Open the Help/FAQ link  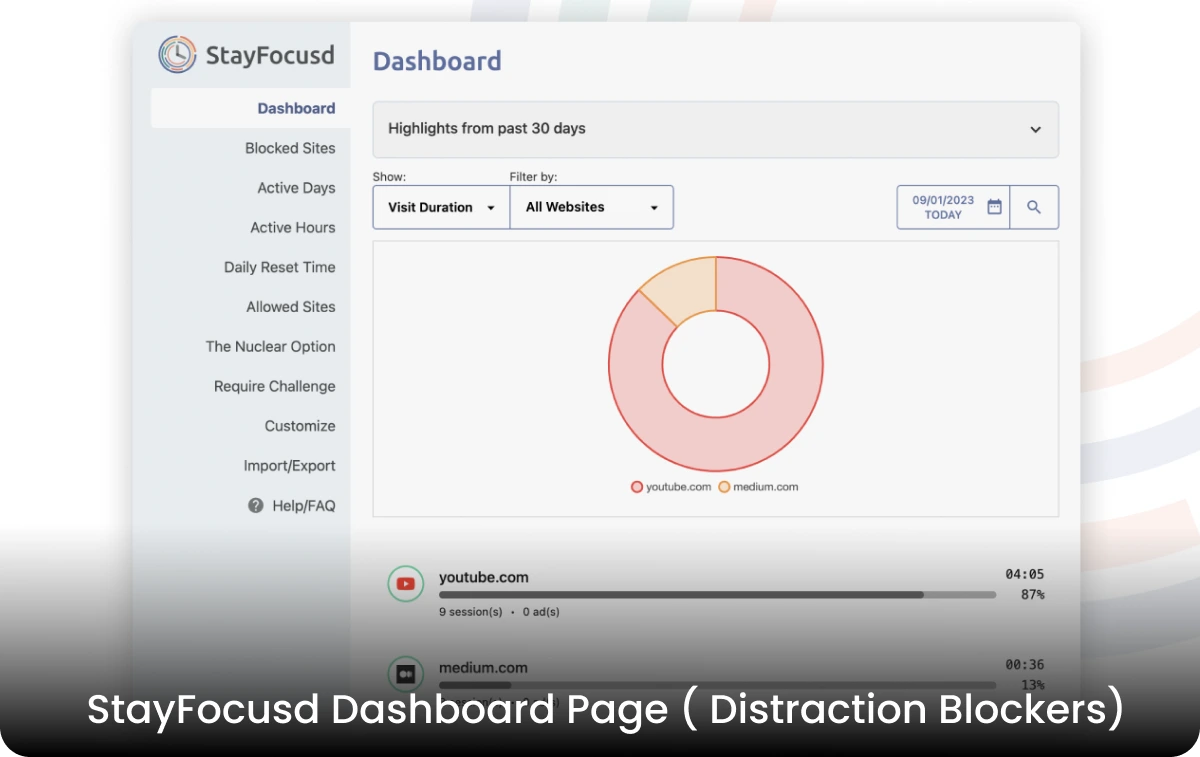[304, 506]
